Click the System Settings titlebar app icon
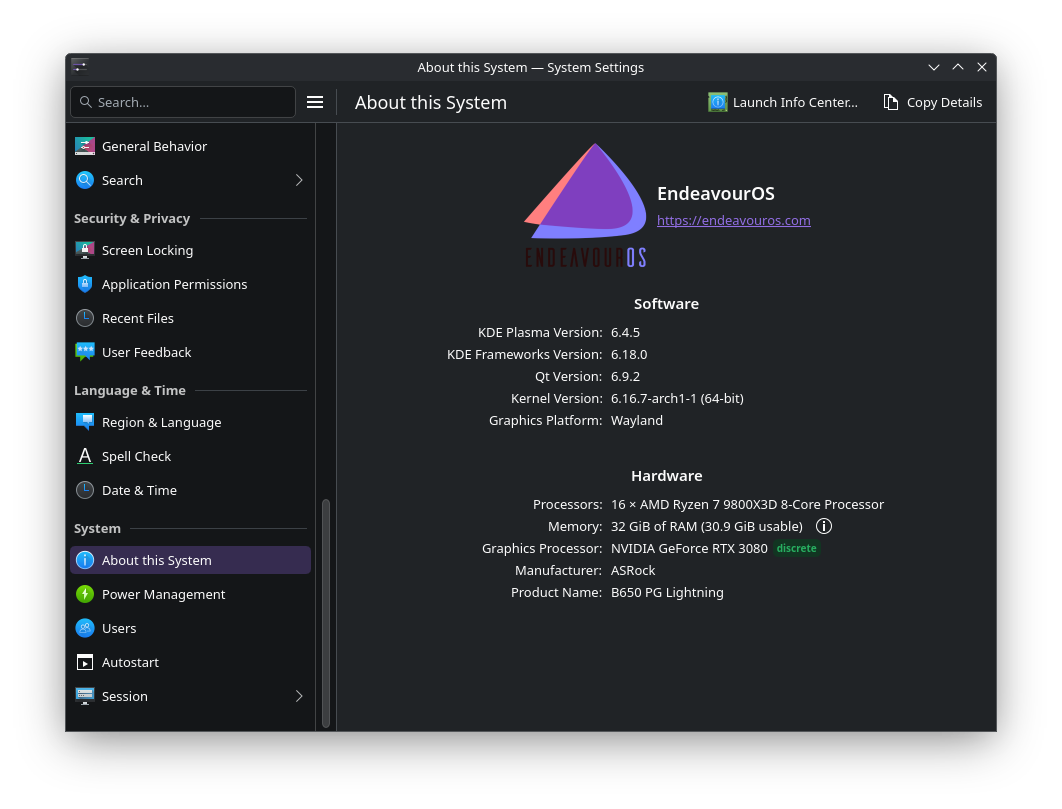This screenshot has width=1062, height=809. coord(80,66)
